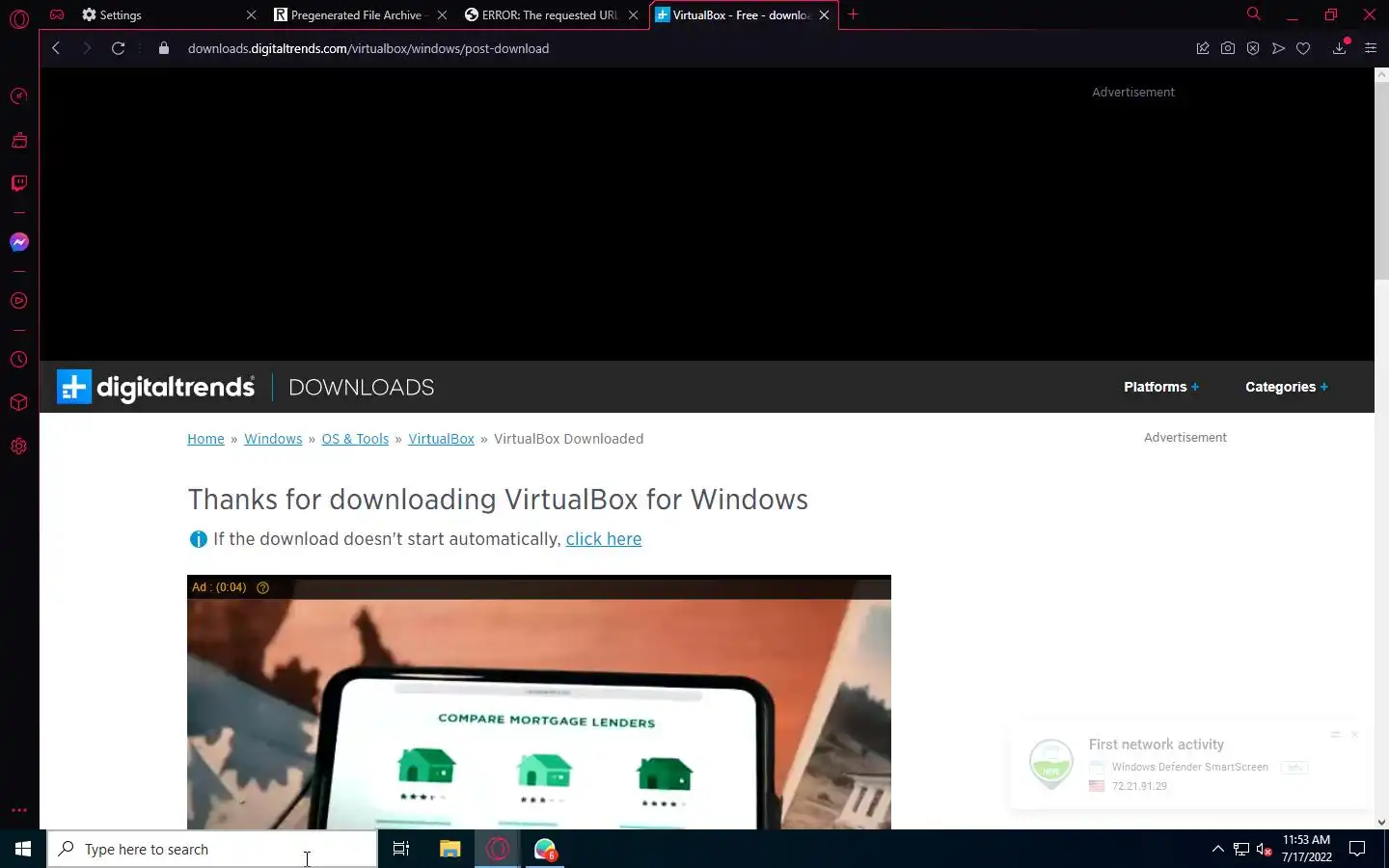The height and width of the screenshot is (868, 1389).
Task: Open the downloads panel icon
Action: [1340, 48]
